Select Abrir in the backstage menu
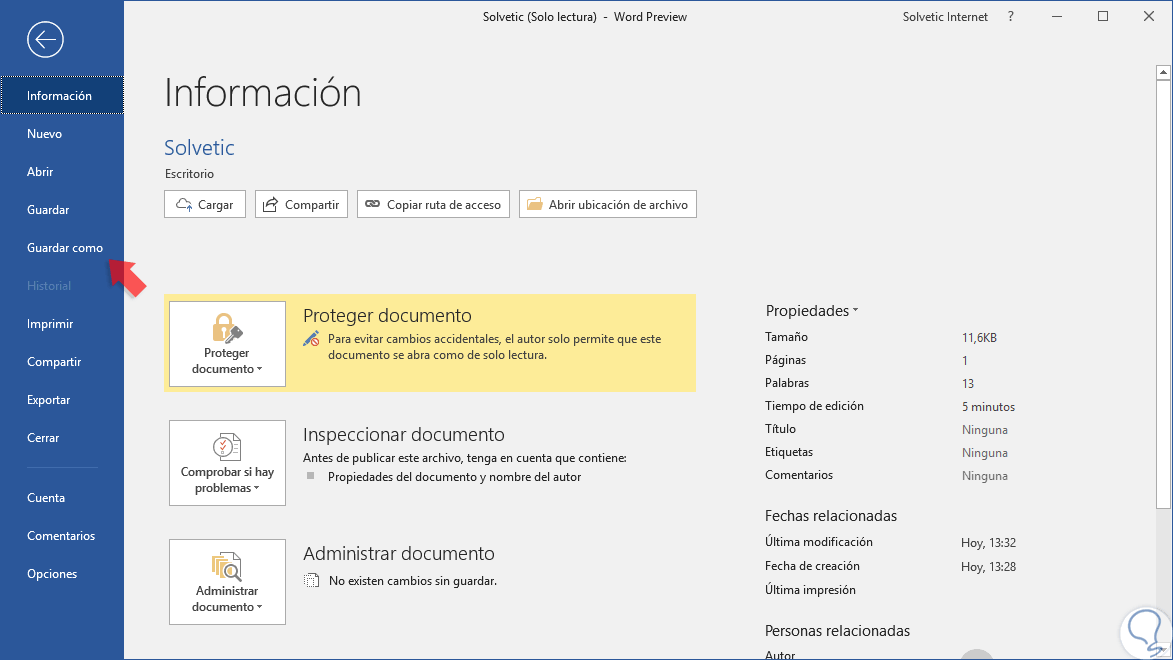The width and height of the screenshot is (1173, 660). tap(62, 172)
